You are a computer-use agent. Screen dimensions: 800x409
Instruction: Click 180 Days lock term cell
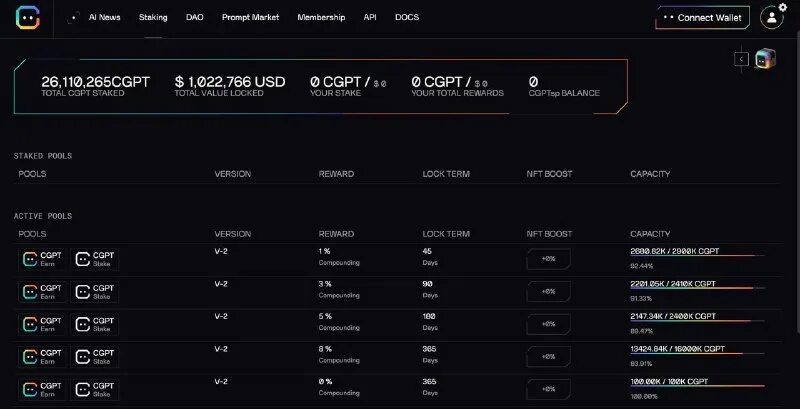(x=430, y=322)
